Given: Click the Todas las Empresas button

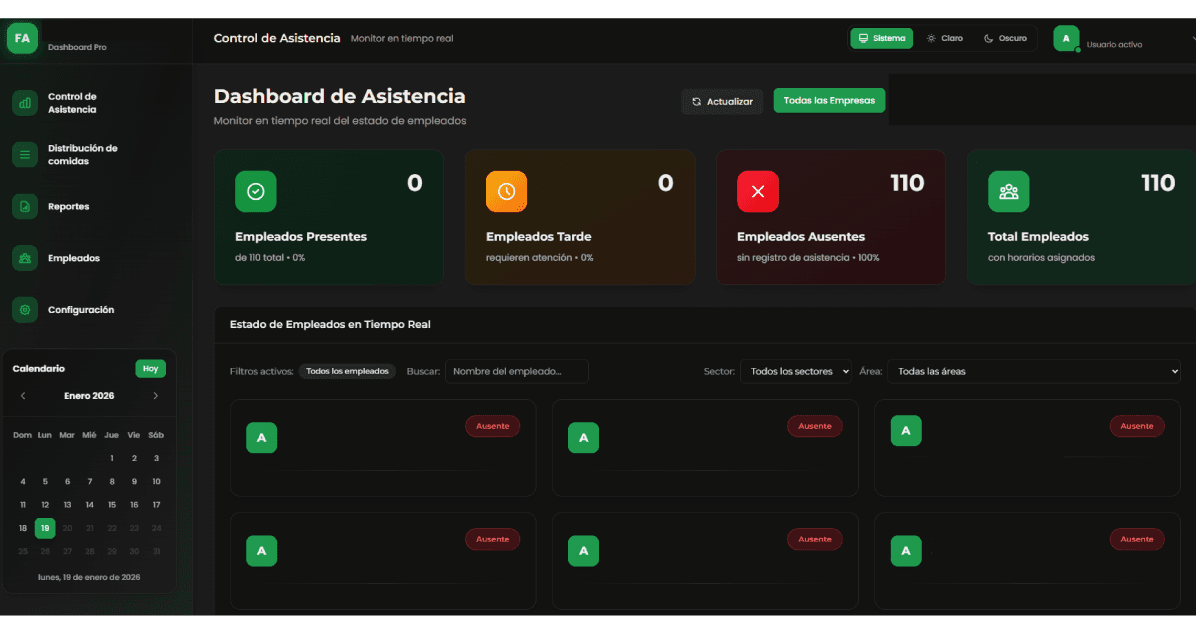Looking at the screenshot, I should [829, 100].
